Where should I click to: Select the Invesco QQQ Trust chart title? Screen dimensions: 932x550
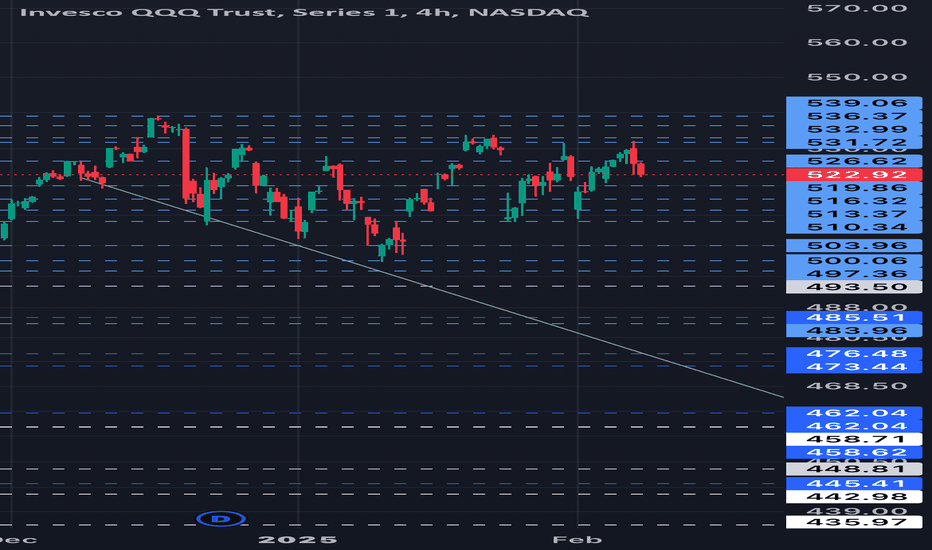click(304, 12)
